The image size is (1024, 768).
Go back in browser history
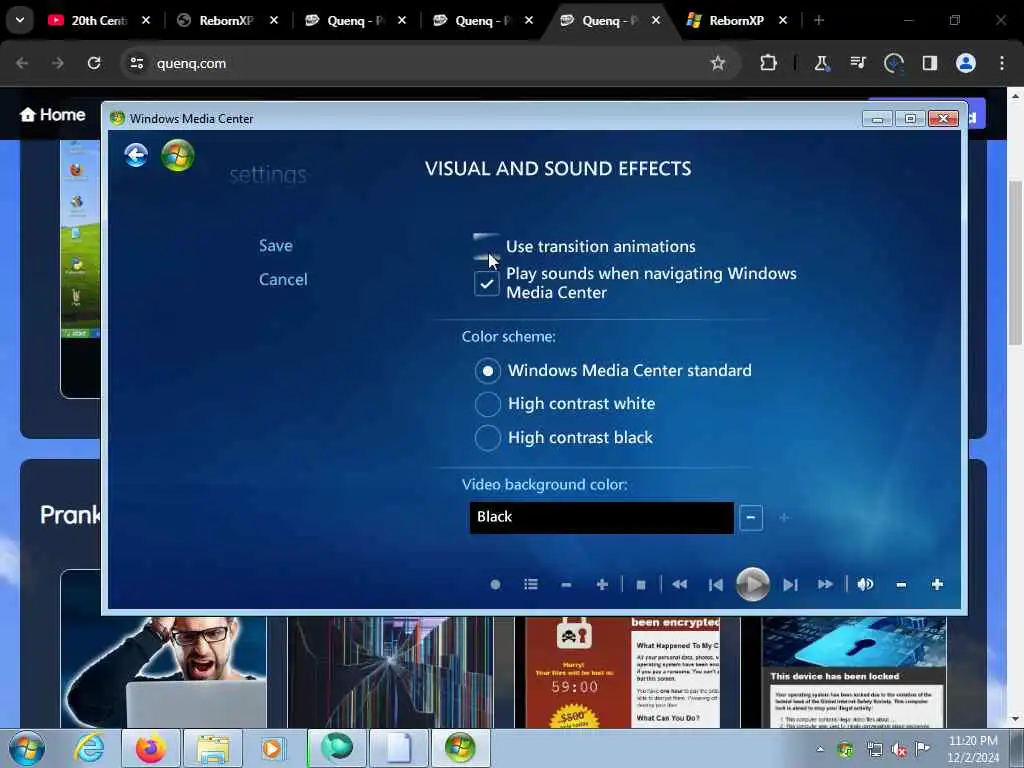point(22,63)
